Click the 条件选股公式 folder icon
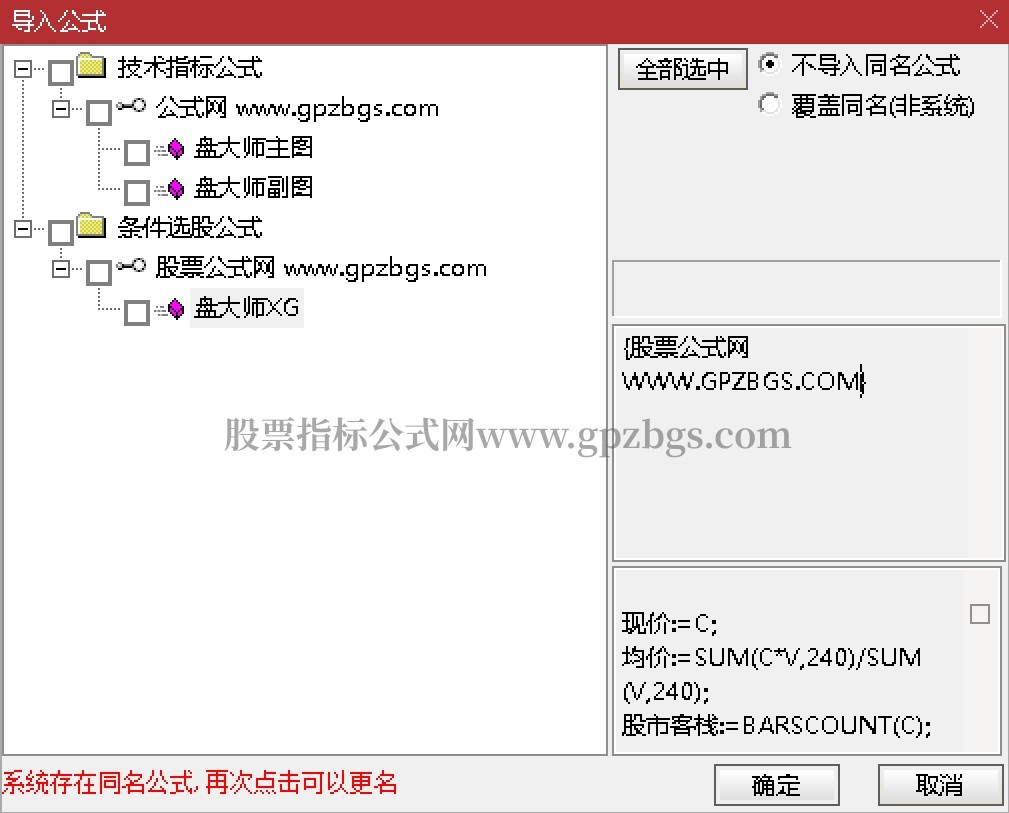This screenshot has width=1009, height=813. click(x=91, y=228)
